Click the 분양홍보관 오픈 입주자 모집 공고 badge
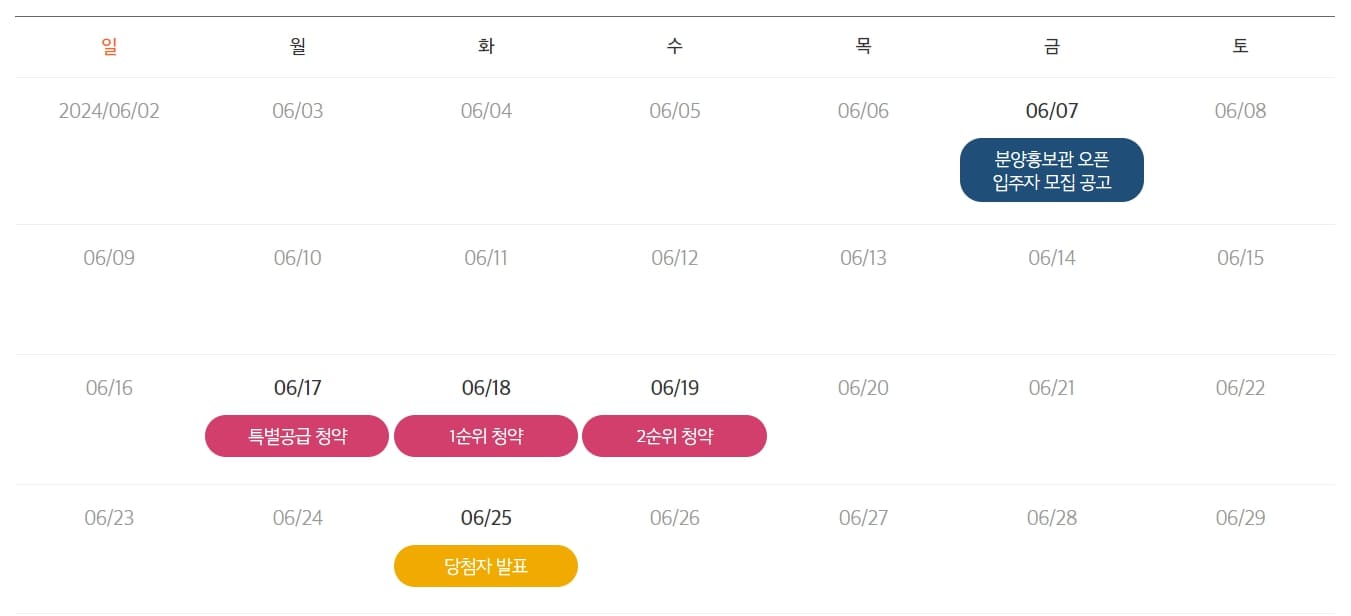Viewport: 1351px width, 616px height. (x=1051, y=170)
